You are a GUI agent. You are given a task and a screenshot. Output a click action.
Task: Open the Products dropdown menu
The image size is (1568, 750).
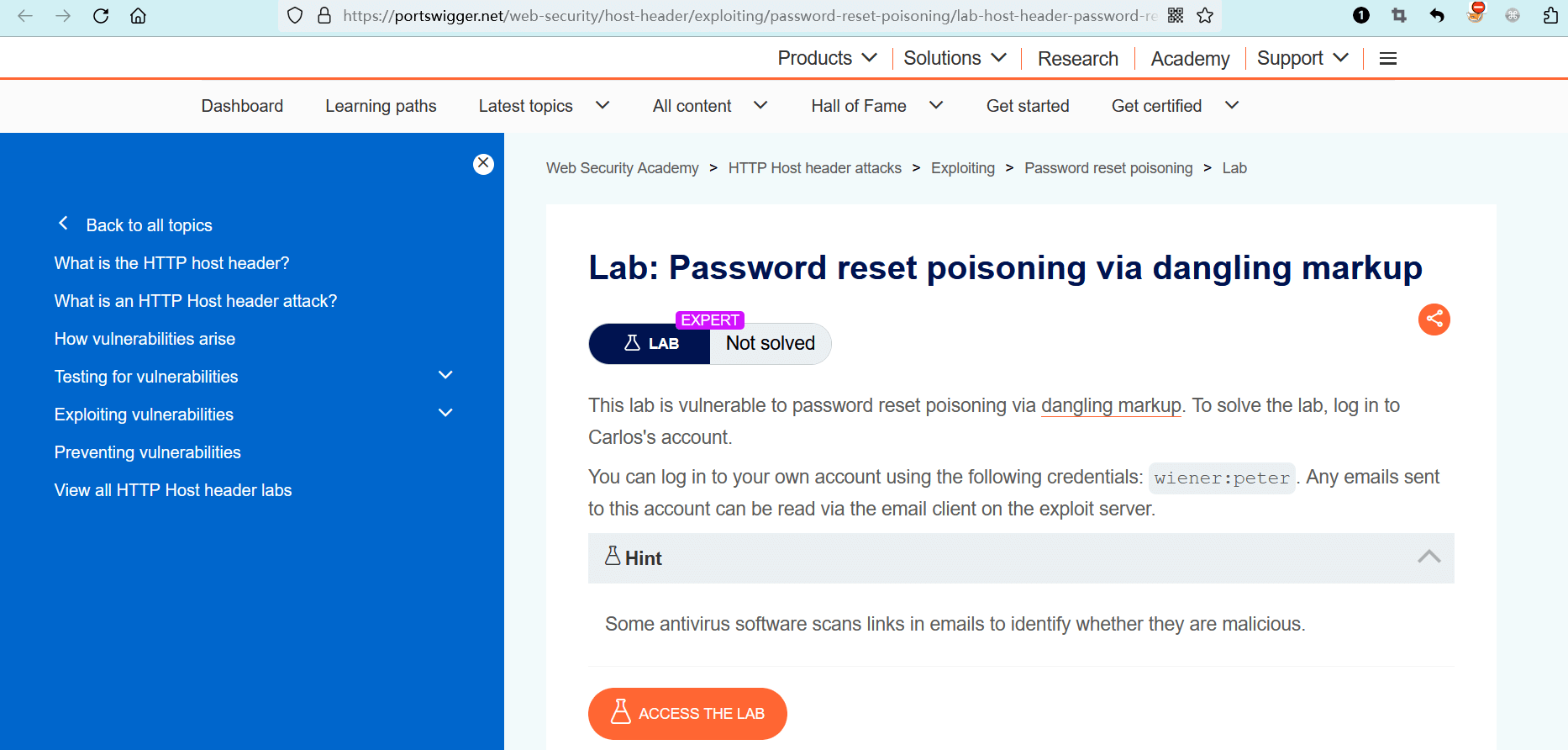(827, 58)
